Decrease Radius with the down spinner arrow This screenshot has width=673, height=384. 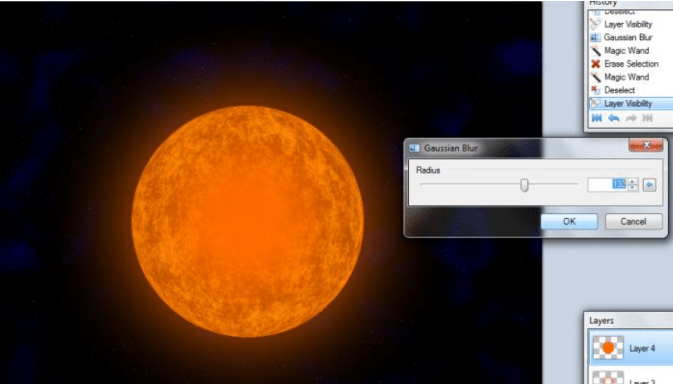[x=633, y=188]
